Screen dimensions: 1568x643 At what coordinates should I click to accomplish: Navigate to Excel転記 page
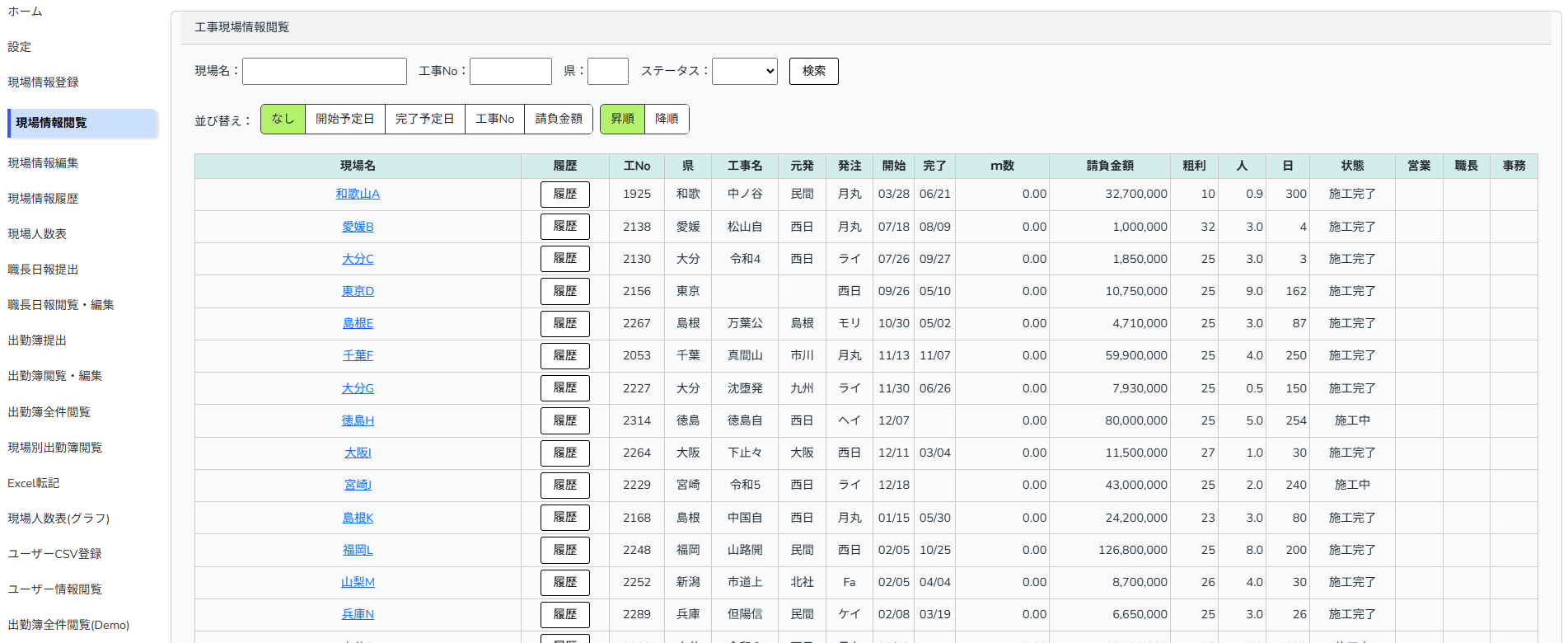(x=34, y=483)
